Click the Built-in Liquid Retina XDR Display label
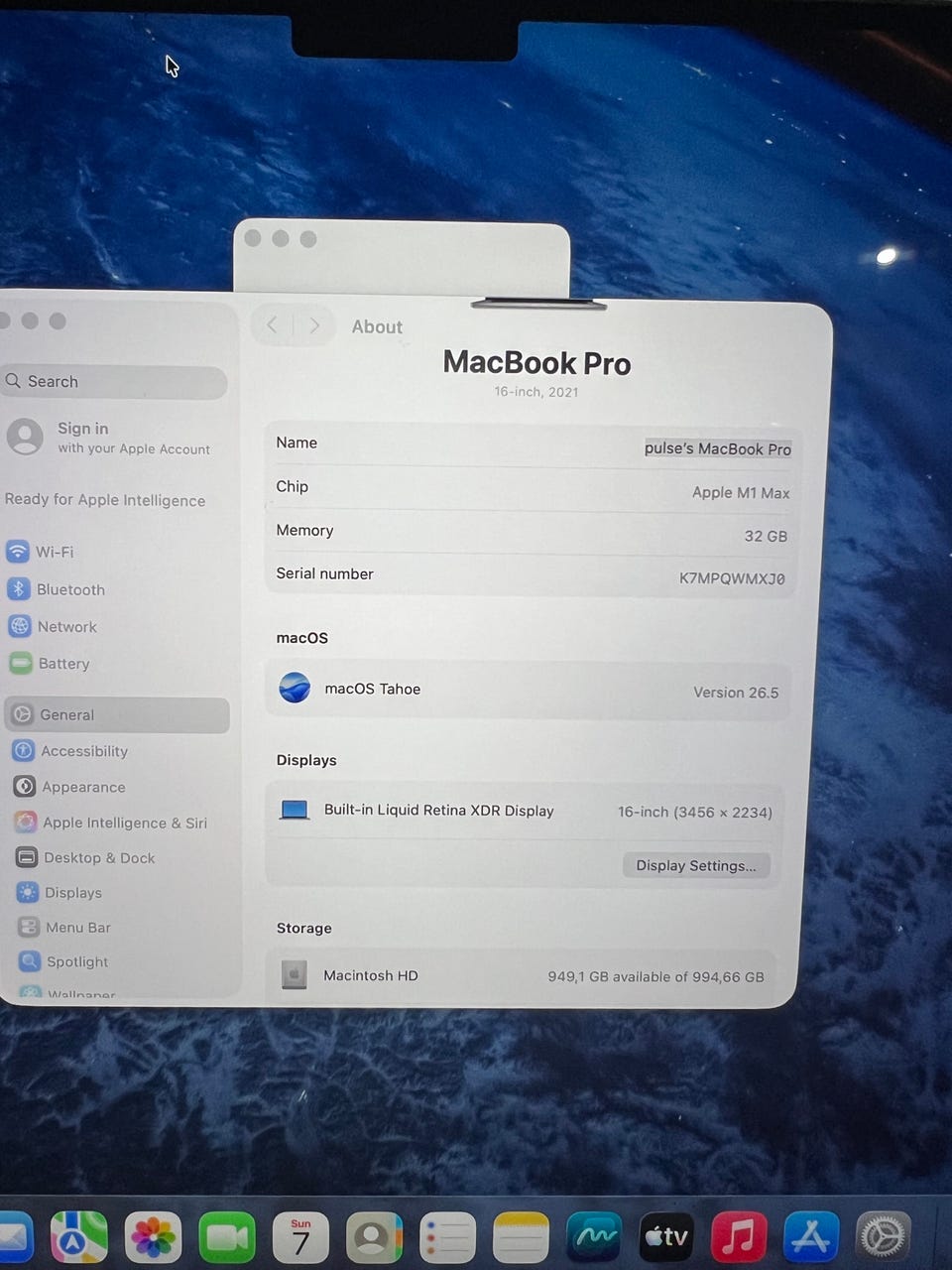Screen dimensions: 952x1270 [x=438, y=810]
